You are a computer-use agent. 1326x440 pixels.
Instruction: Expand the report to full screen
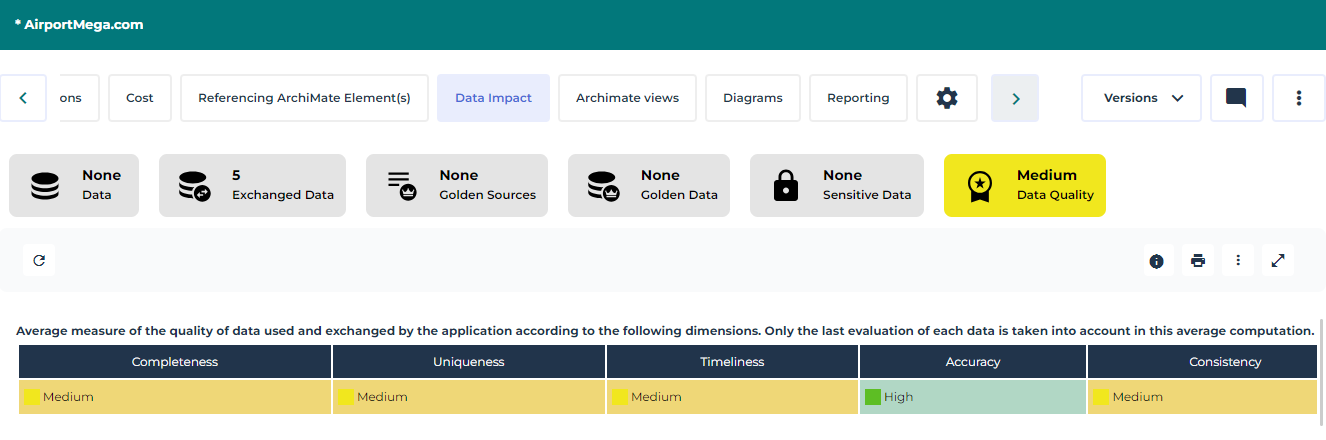(x=1278, y=261)
